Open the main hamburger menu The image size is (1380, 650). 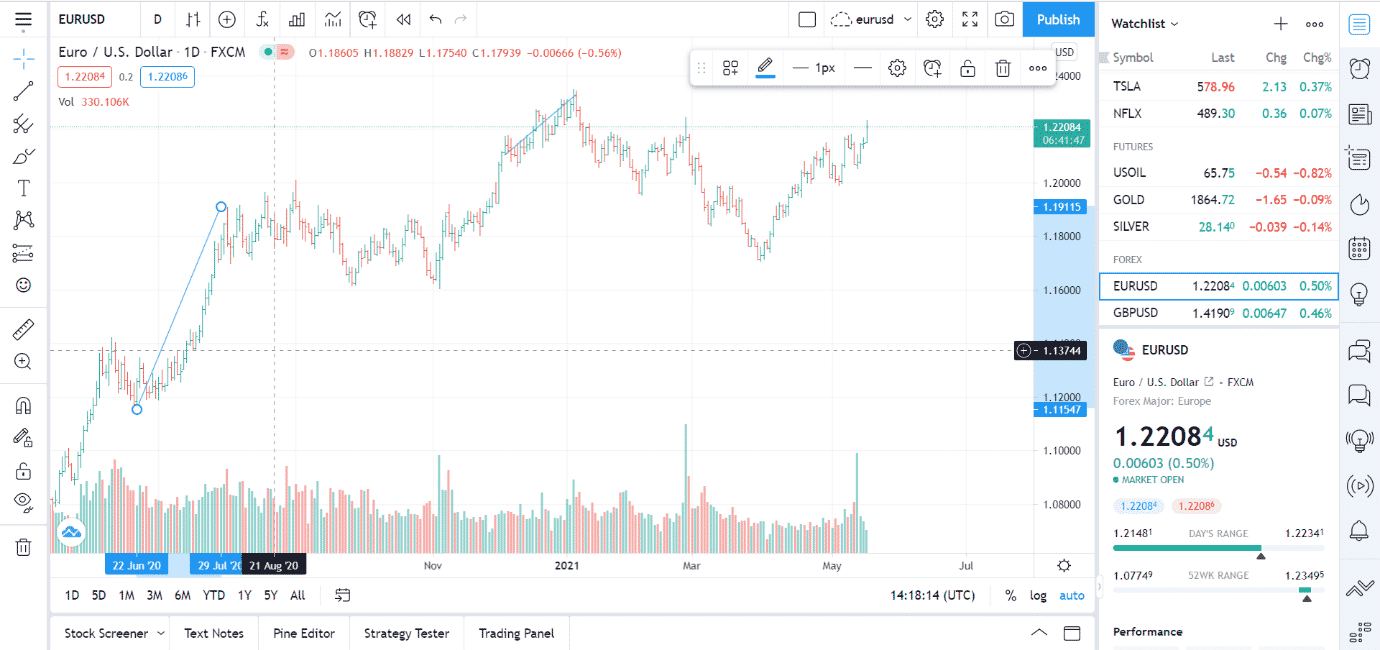tap(24, 19)
